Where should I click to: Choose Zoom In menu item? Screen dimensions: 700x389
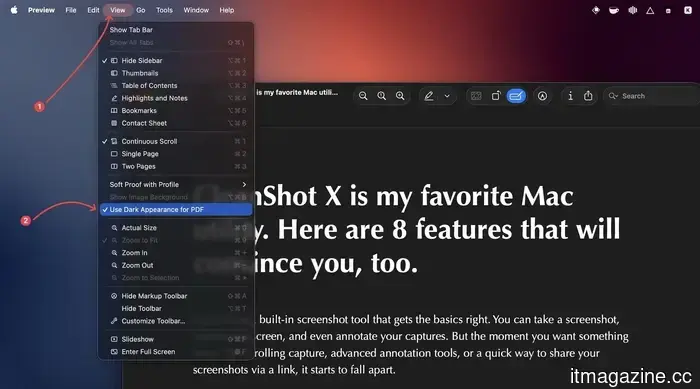coord(176,253)
